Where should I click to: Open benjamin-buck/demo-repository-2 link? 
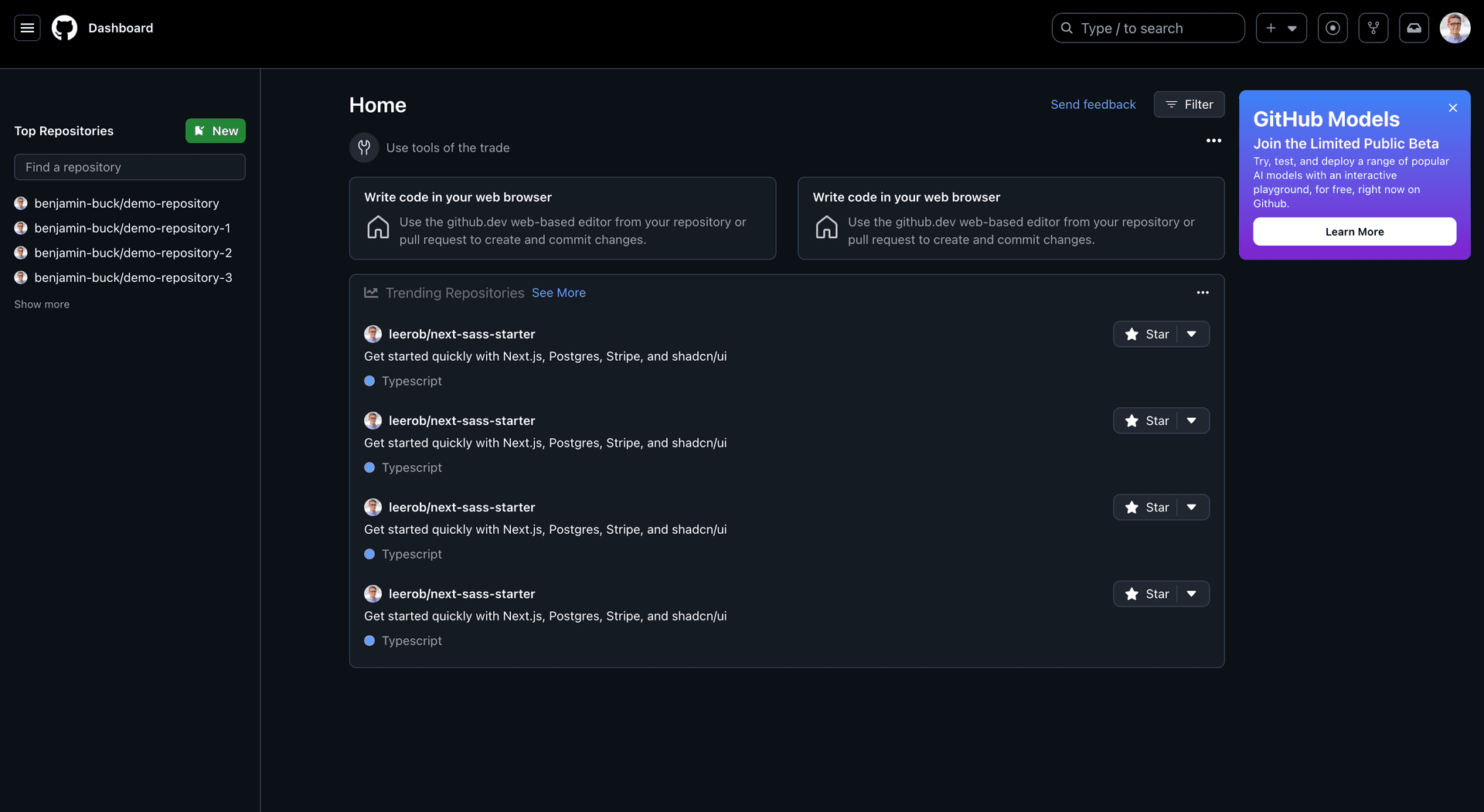coord(133,253)
